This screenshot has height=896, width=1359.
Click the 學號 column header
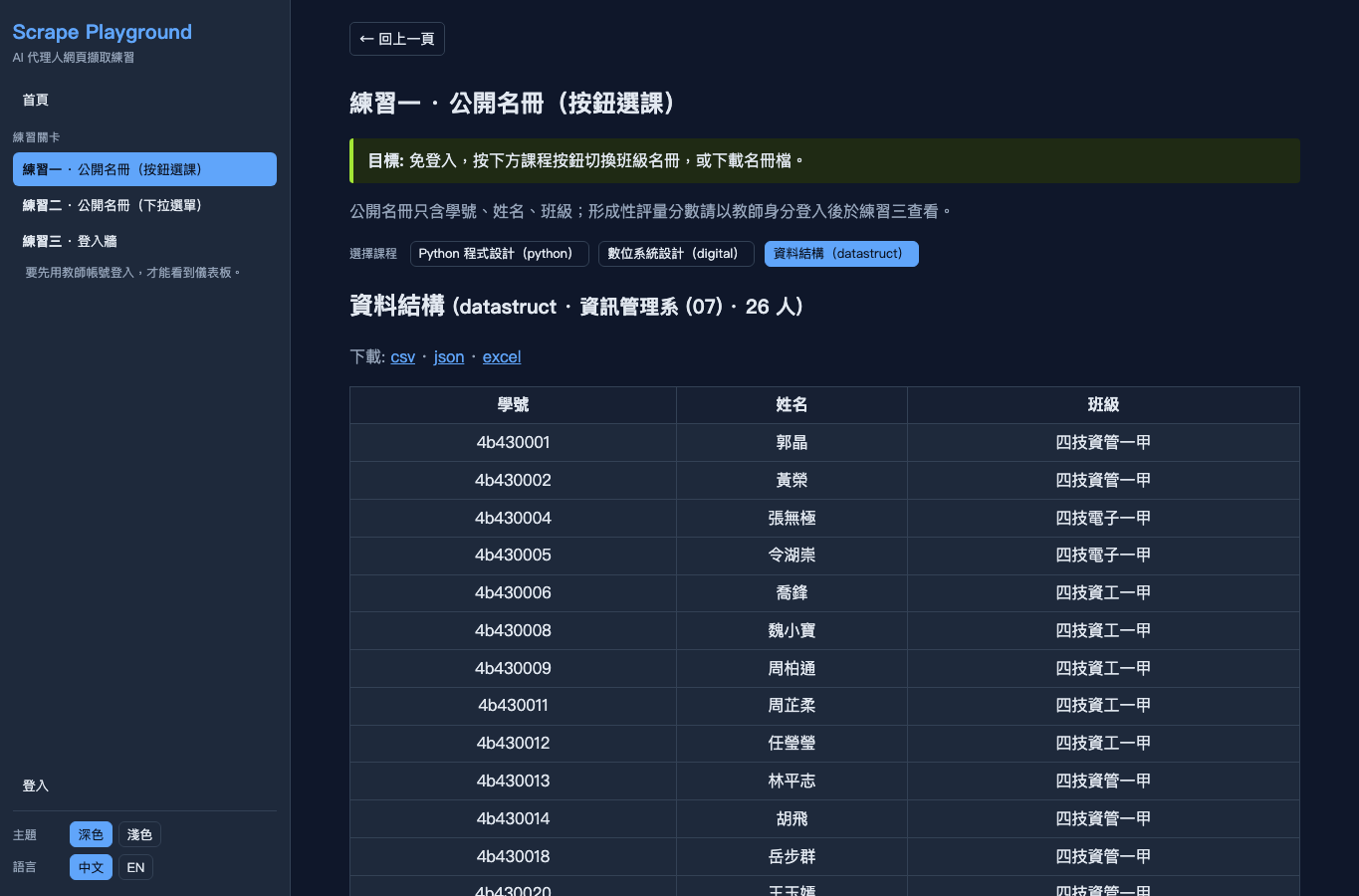(513, 405)
